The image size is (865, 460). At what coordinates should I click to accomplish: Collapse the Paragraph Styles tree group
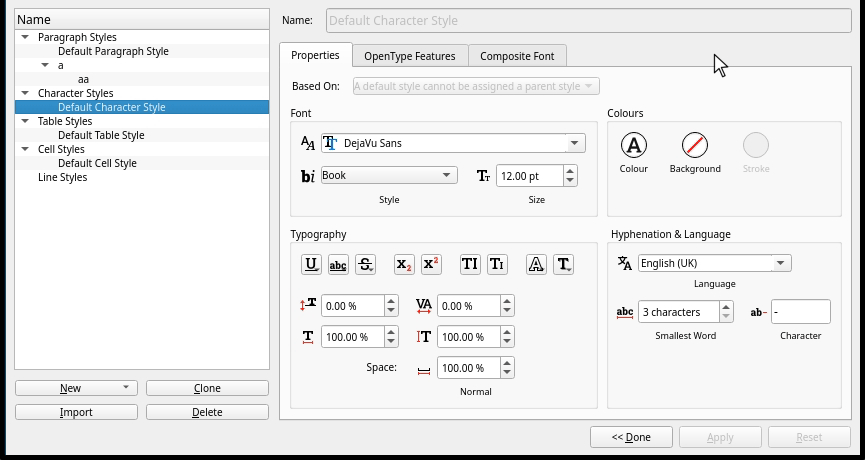tap(23, 37)
